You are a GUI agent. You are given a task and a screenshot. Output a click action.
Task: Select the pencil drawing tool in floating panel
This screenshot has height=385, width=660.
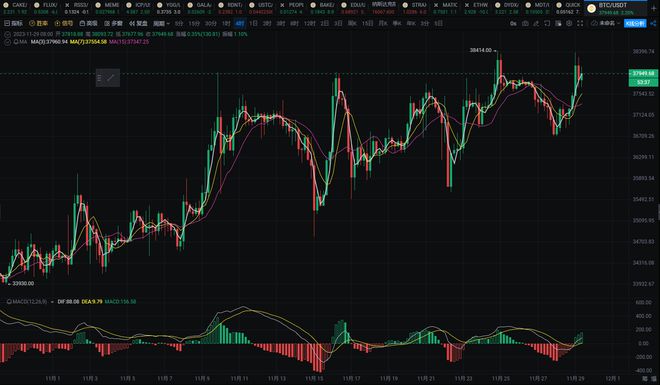[x=110, y=78]
